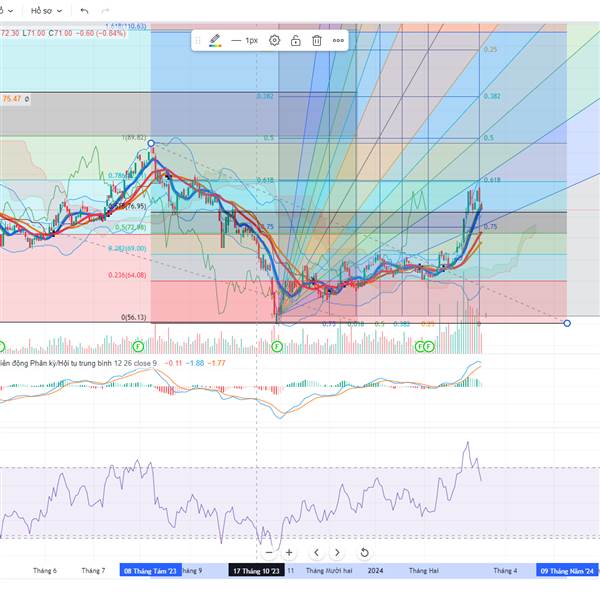The height and width of the screenshot is (600, 600).
Task: Click the greyed redo arrow in top toolbar
Action: [105, 11]
